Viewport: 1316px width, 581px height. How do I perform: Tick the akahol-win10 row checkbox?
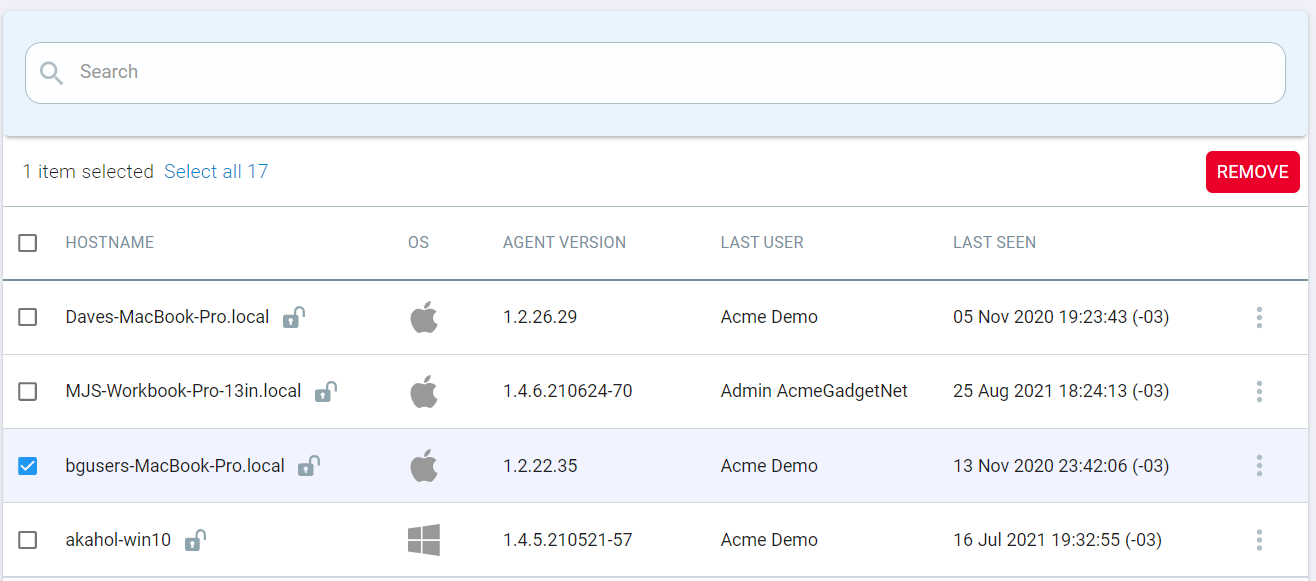point(28,540)
